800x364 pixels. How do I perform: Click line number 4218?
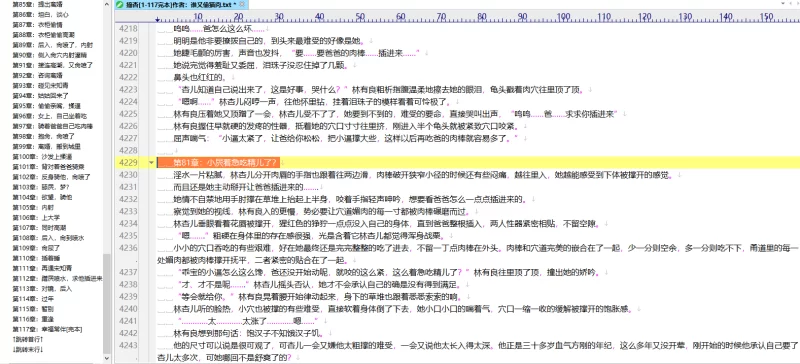[128, 29]
